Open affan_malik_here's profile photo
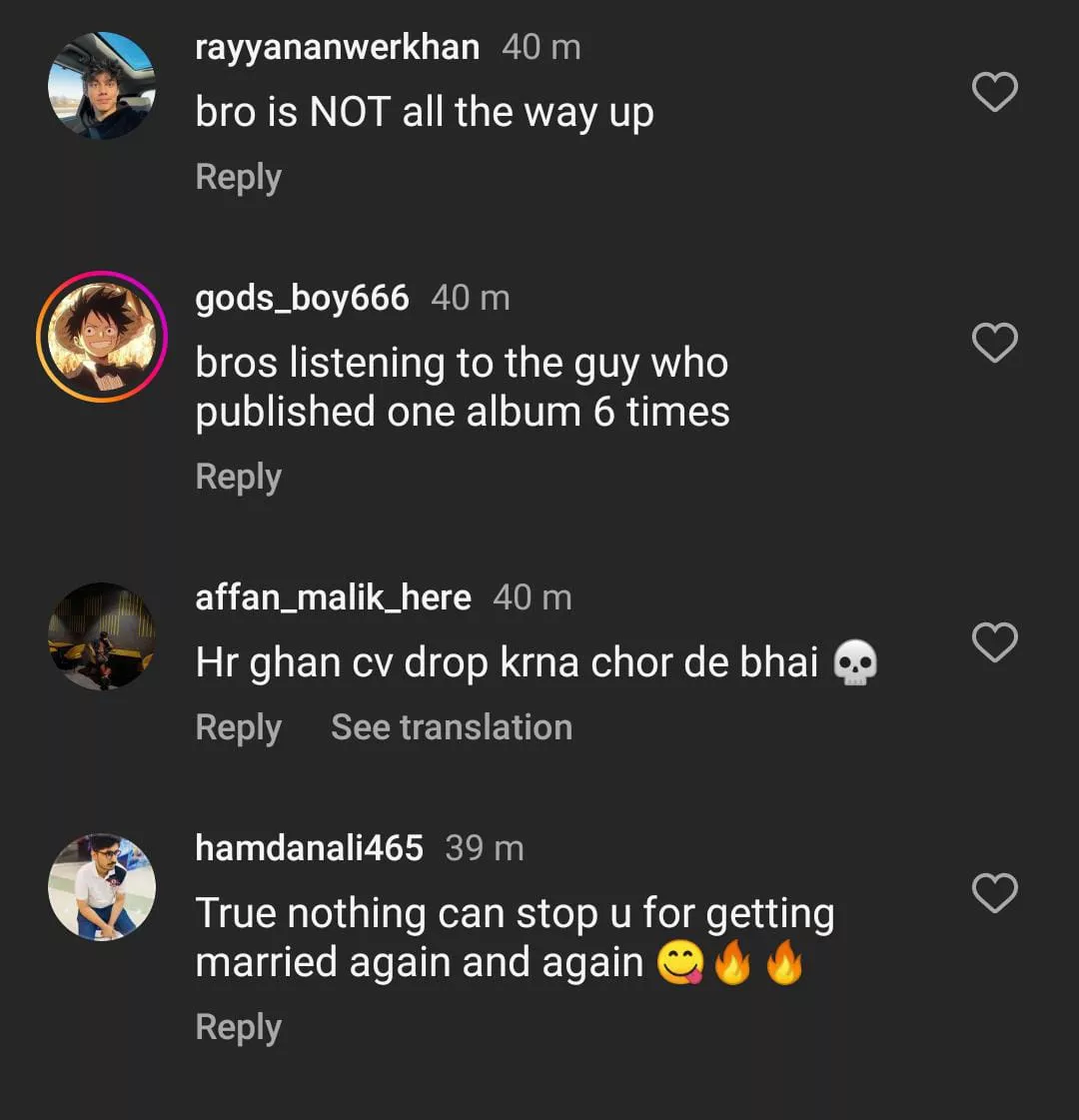Viewport: 1079px width, 1120px height. 102,636
